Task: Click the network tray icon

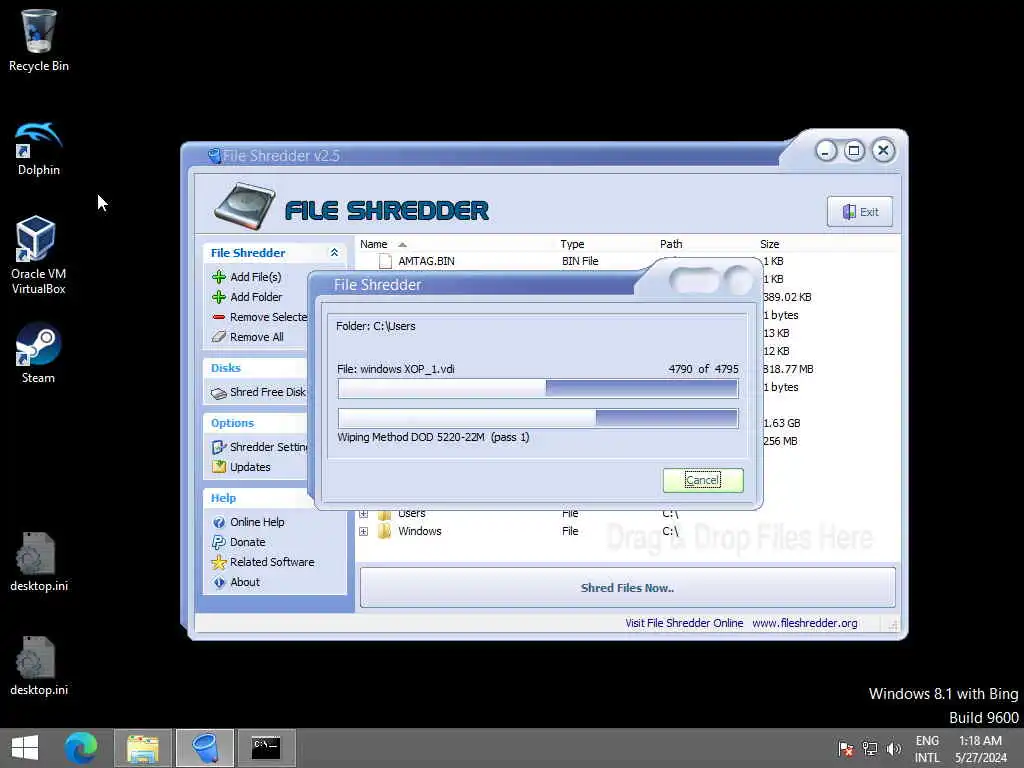Action: [x=870, y=748]
